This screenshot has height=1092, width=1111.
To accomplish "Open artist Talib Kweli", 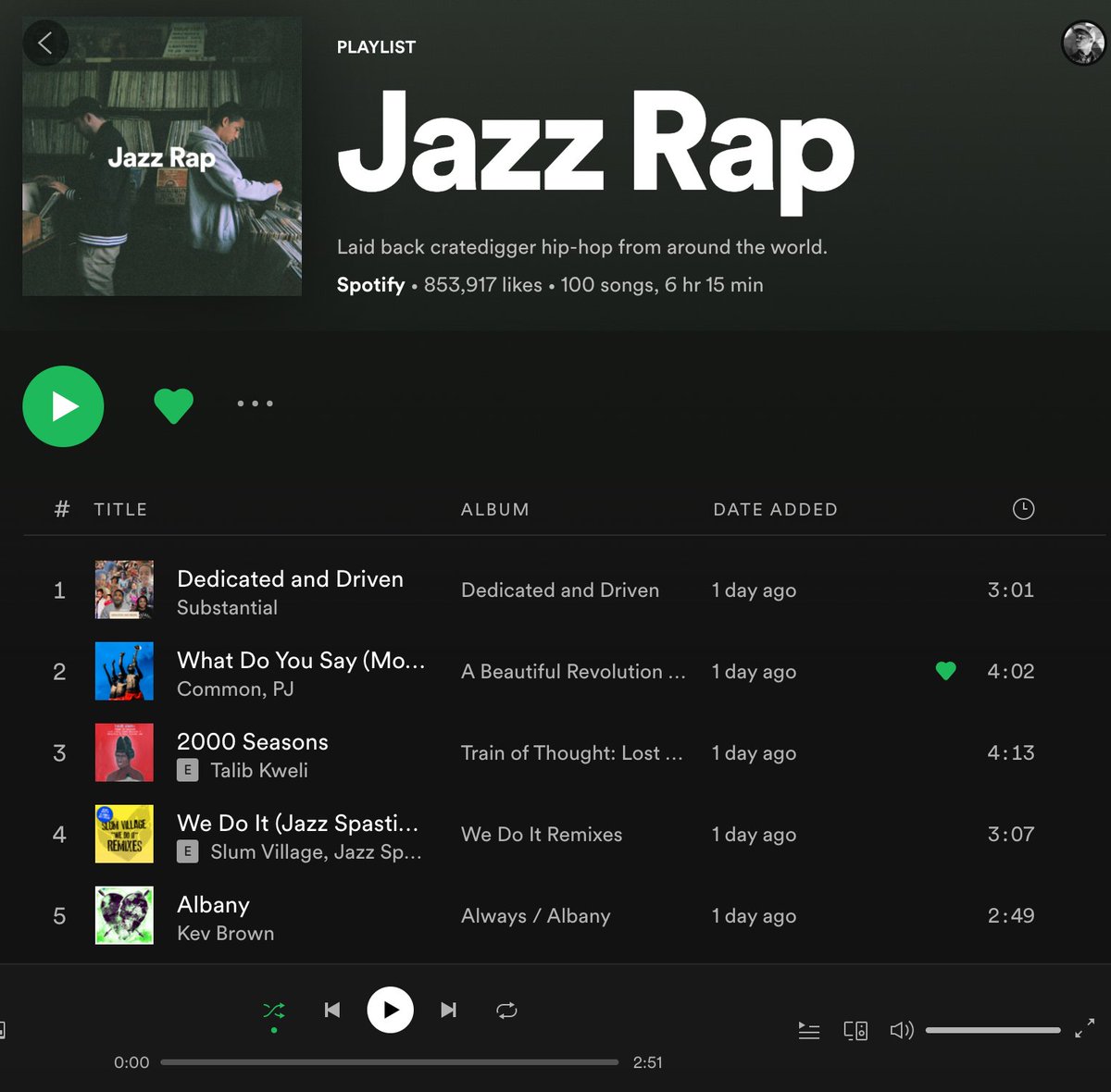I will [259, 770].
